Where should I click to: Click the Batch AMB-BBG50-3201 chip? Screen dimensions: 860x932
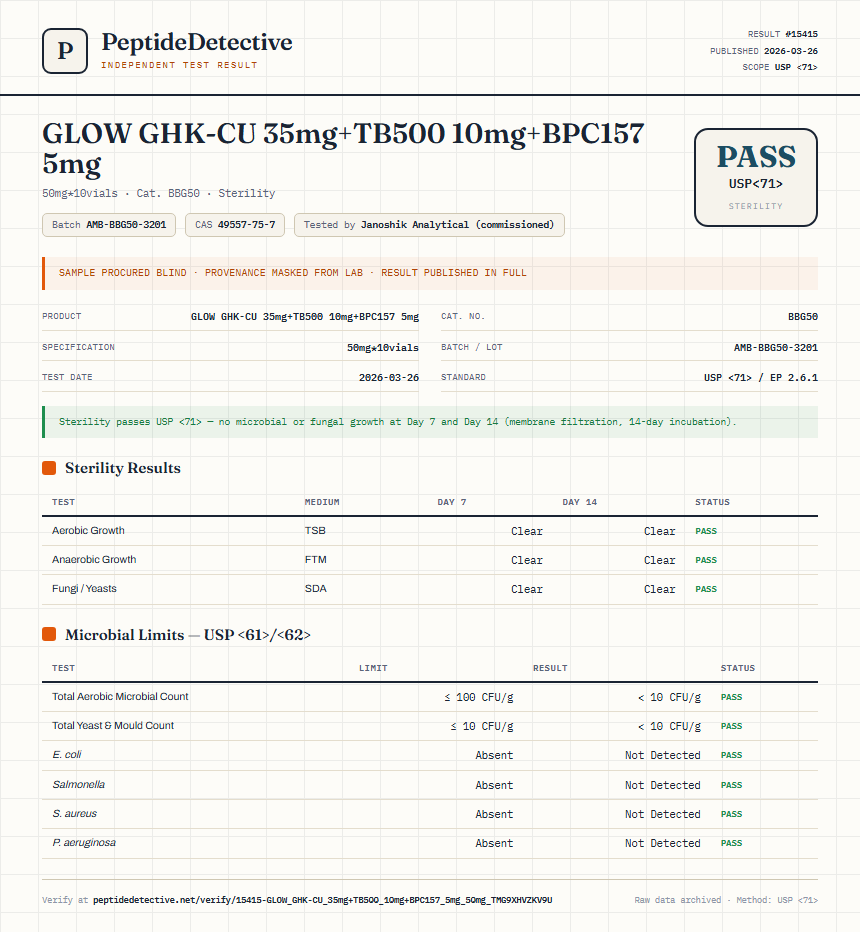point(109,225)
